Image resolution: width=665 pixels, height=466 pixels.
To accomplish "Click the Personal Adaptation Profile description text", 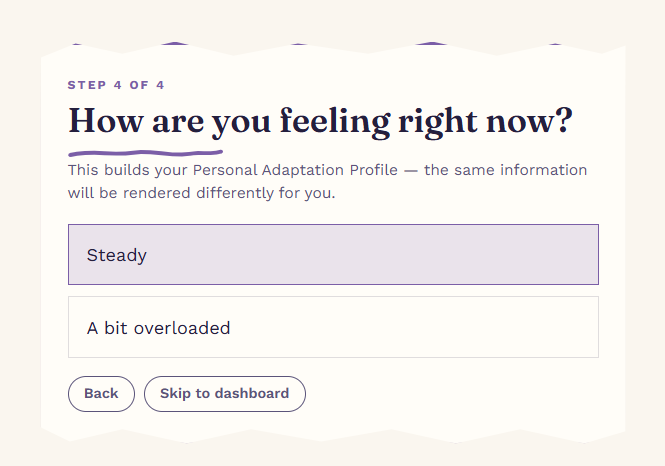I will click(327, 181).
